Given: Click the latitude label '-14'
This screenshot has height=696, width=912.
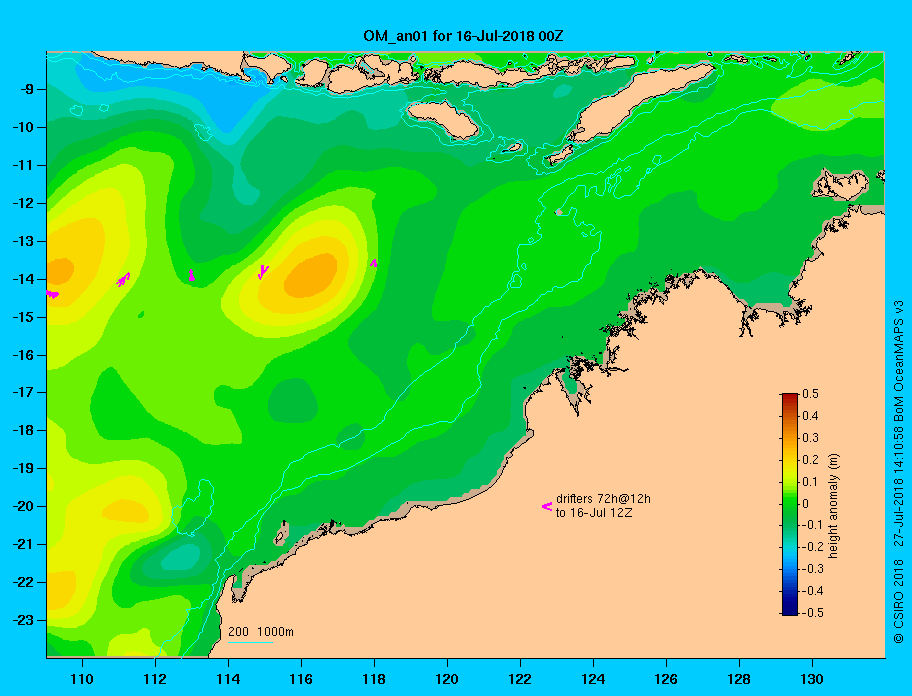Looking at the screenshot, I should click(x=23, y=279).
